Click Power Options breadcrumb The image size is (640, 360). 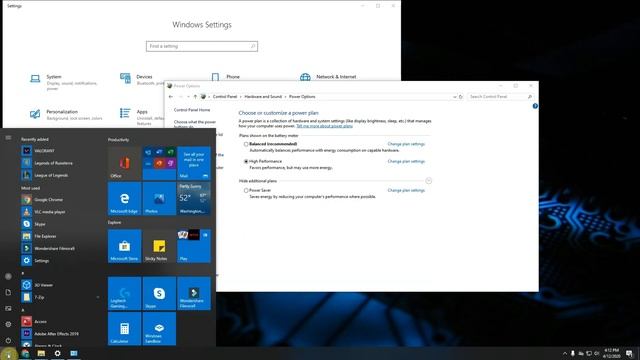tap(302, 97)
